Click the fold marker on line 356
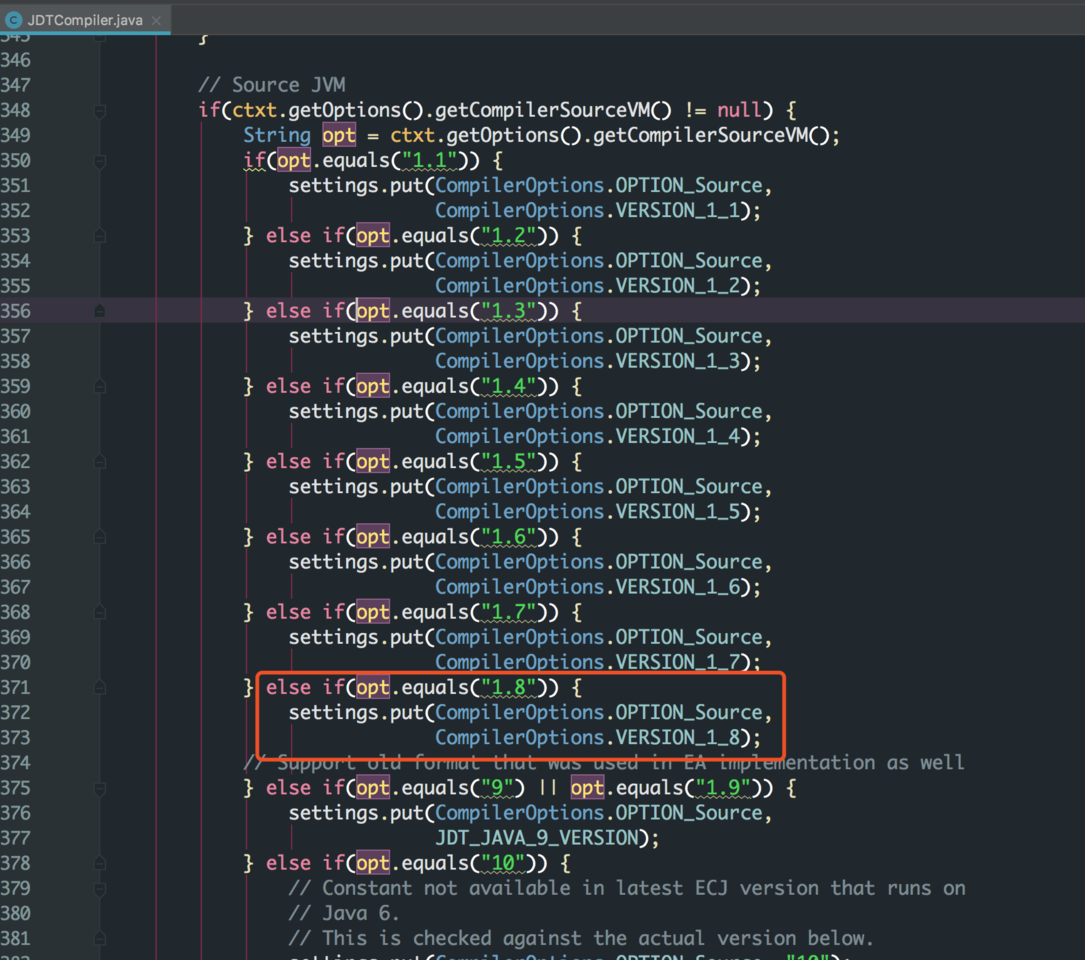The image size is (1085, 960). coord(100,311)
